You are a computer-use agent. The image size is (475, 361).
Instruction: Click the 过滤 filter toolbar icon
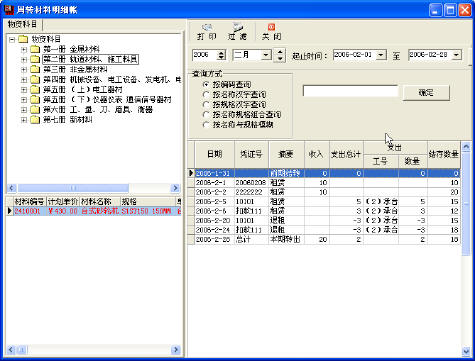[238, 28]
